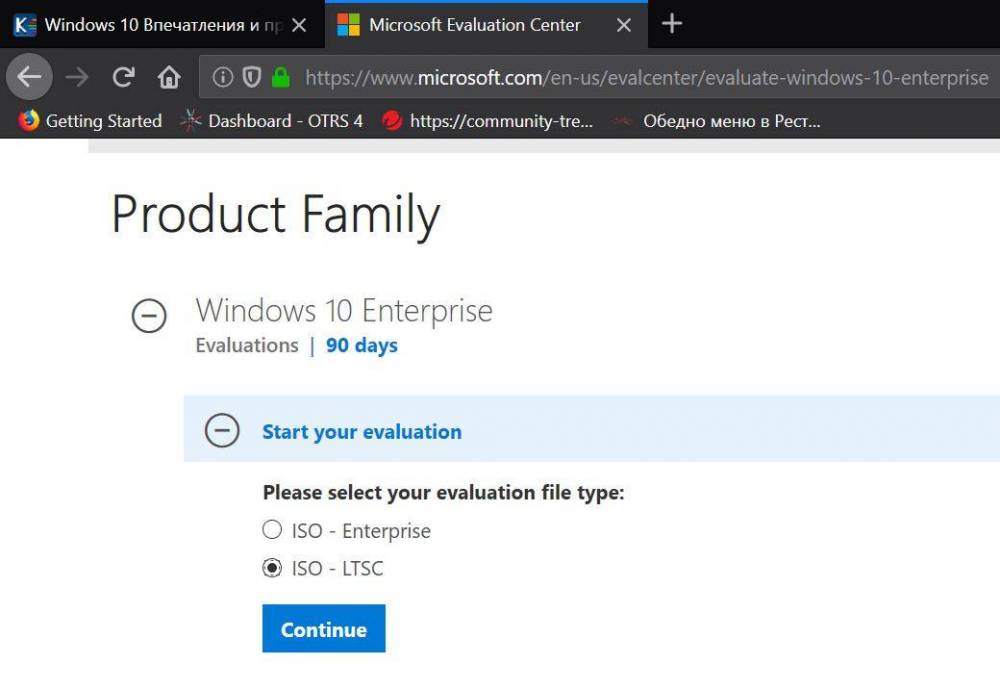Click 'Please select your evaluation file type:' text
The width and height of the screenshot is (1000, 690).
coord(443,492)
